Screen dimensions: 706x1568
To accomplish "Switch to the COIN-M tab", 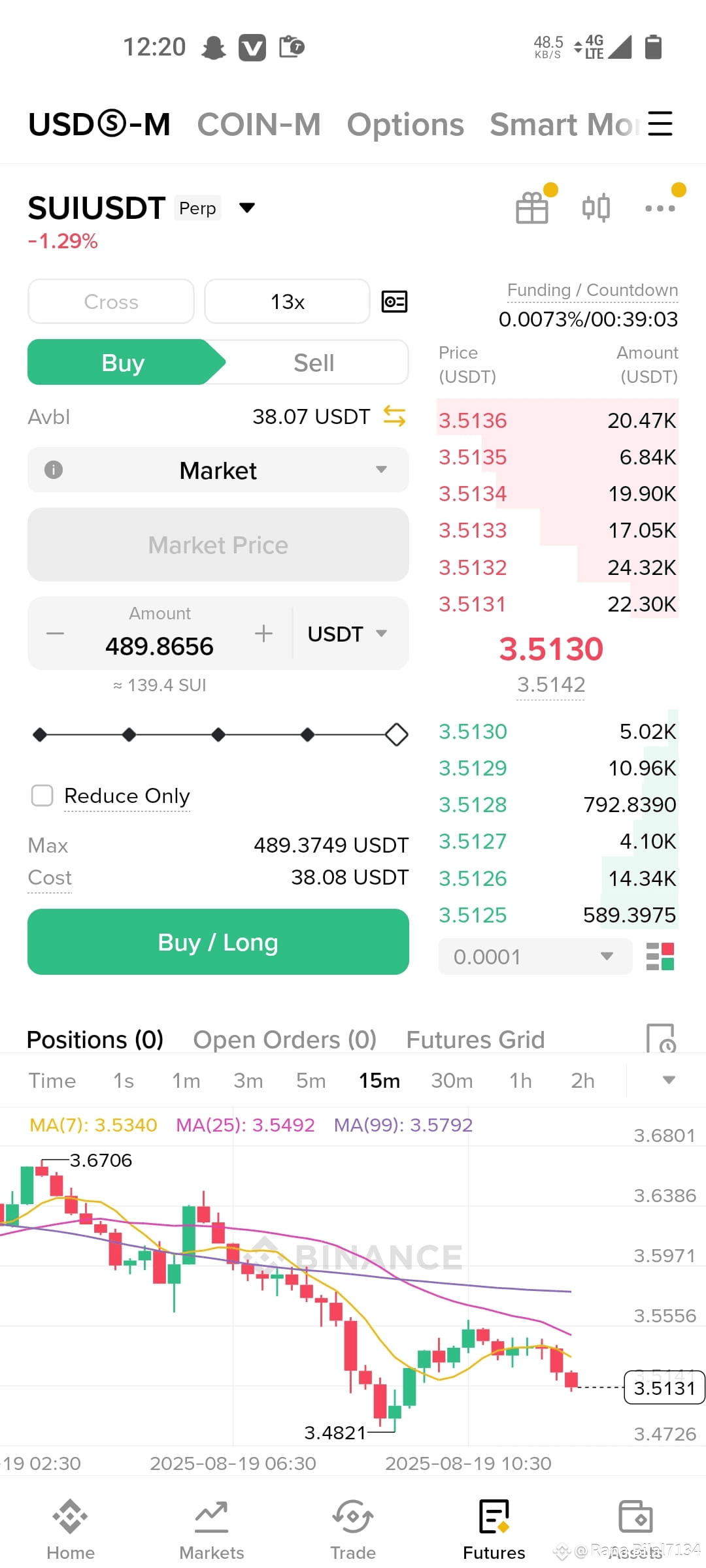I will [259, 124].
